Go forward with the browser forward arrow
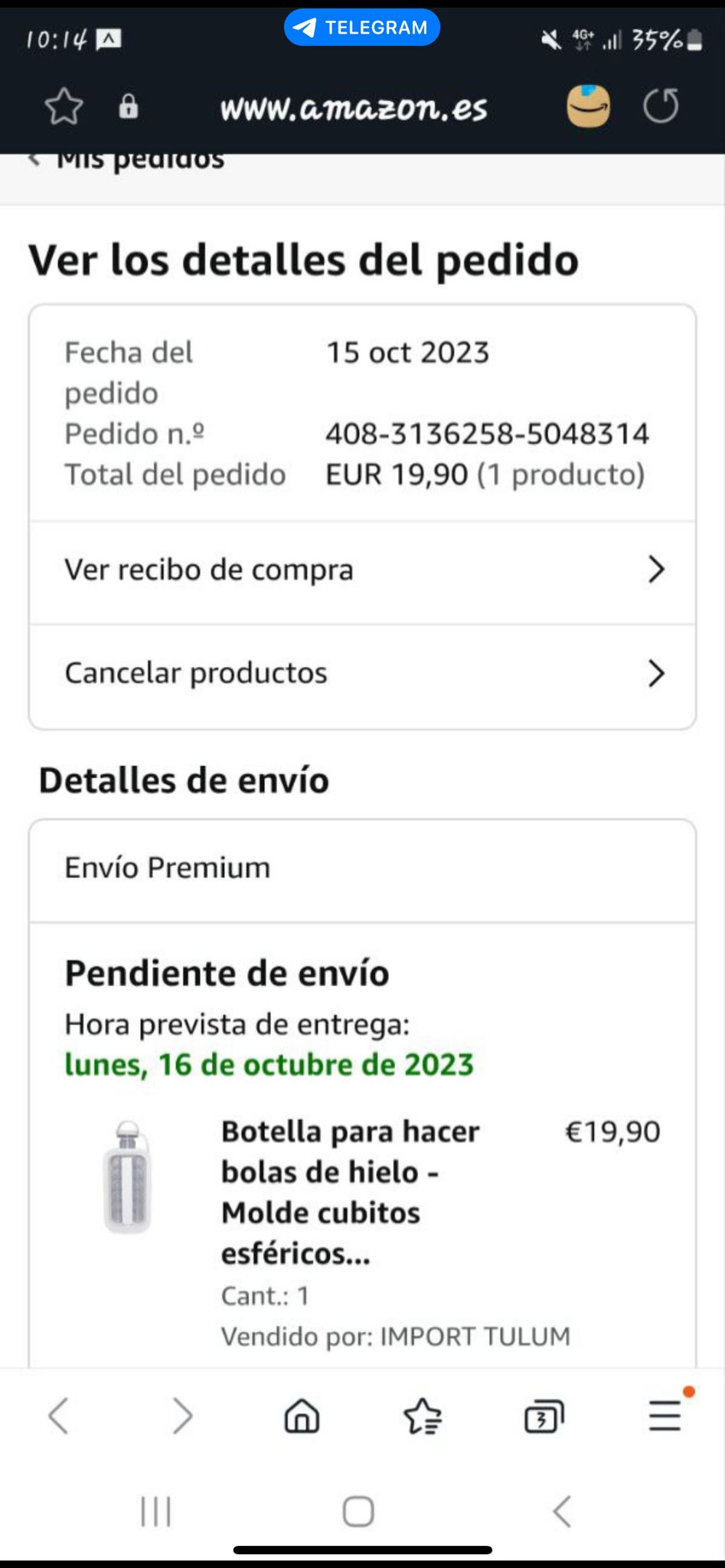Viewport: 725px width, 1568px height. (181, 1416)
